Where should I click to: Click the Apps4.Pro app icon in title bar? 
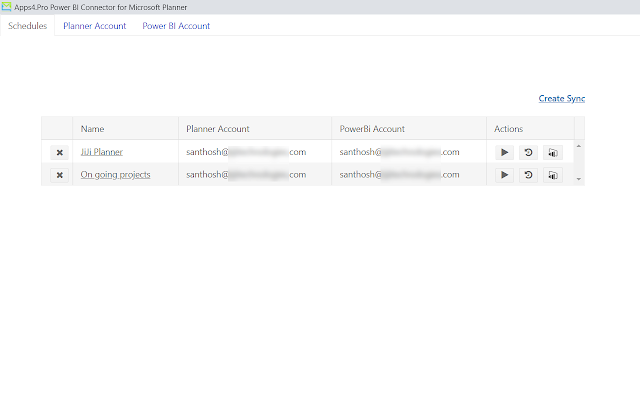pos(7,7)
